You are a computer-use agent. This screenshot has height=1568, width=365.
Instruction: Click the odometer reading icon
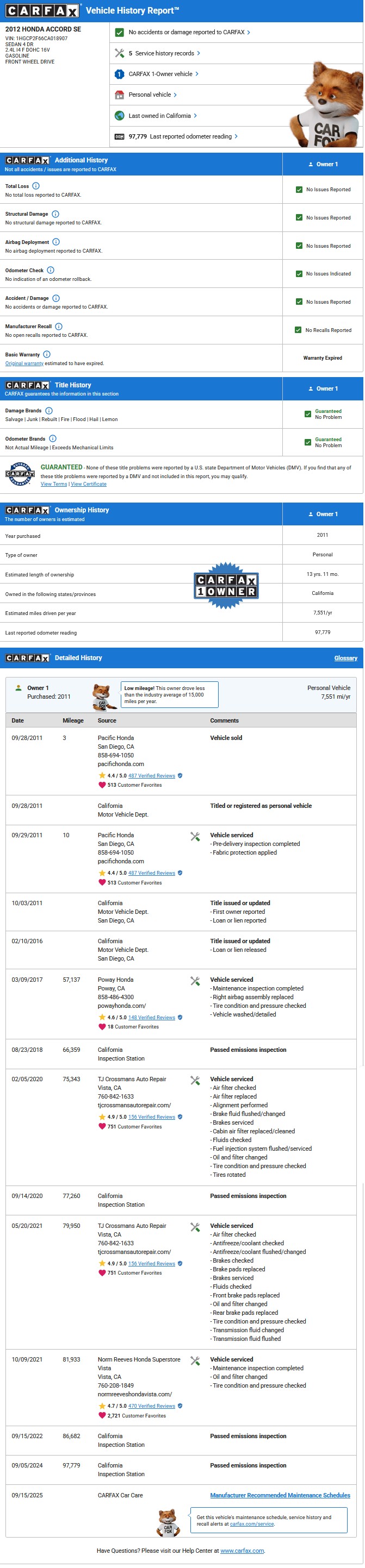coord(120,136)
